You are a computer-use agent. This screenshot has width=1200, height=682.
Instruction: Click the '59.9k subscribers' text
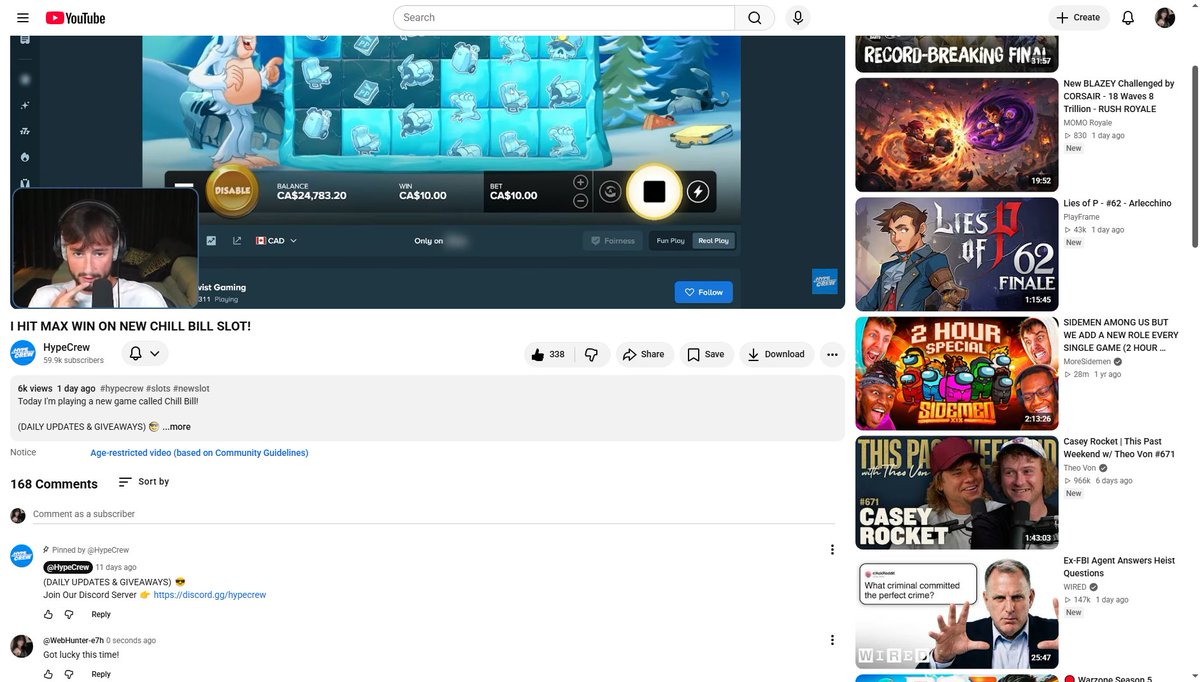click(x=73, y=360)
